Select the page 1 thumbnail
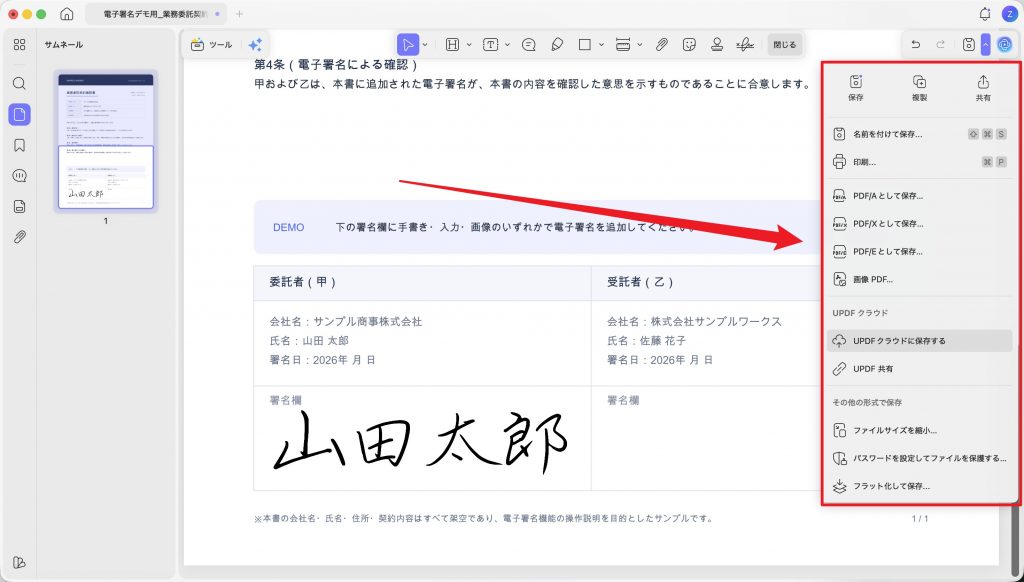Image resolution: width=1024 pixels, height=582 pixels. coord(106,141)
